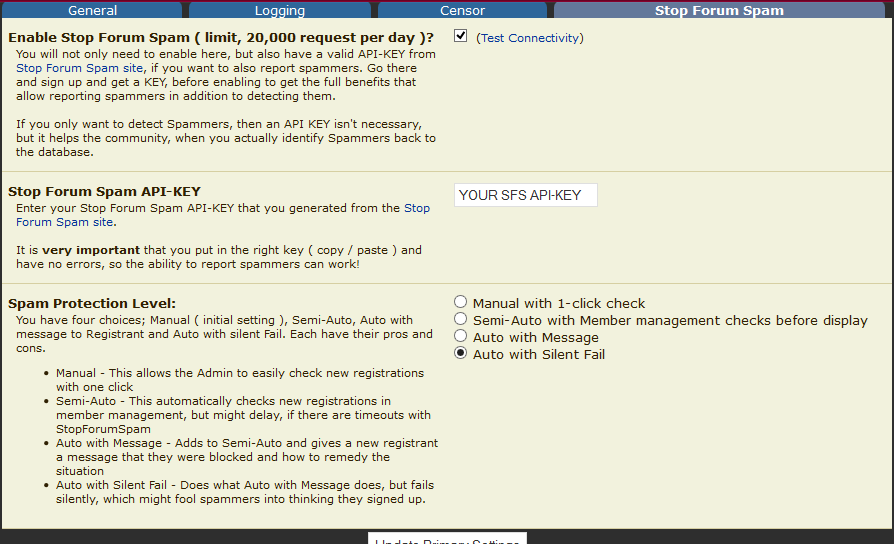Focus the SFS API-KEY input field

525,195
